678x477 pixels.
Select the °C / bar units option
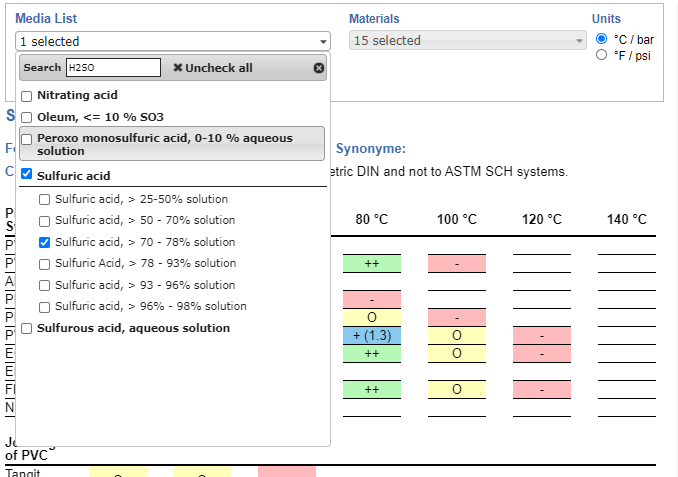602,39
